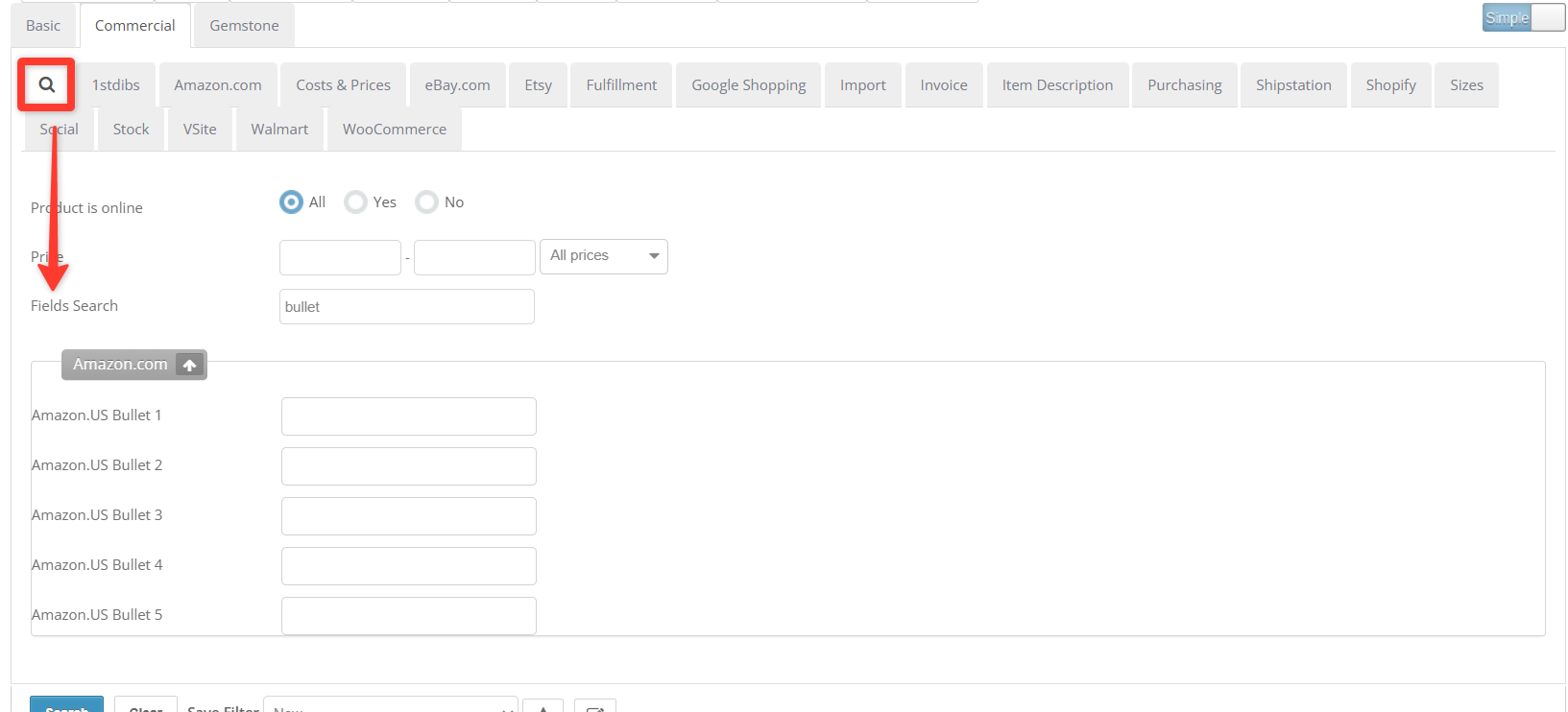Open the Social tab
1568x712 pixels.
60,130
